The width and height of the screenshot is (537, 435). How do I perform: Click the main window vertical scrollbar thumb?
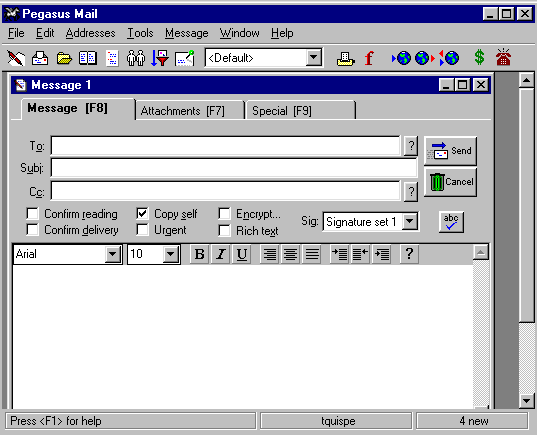click(527, 205)
